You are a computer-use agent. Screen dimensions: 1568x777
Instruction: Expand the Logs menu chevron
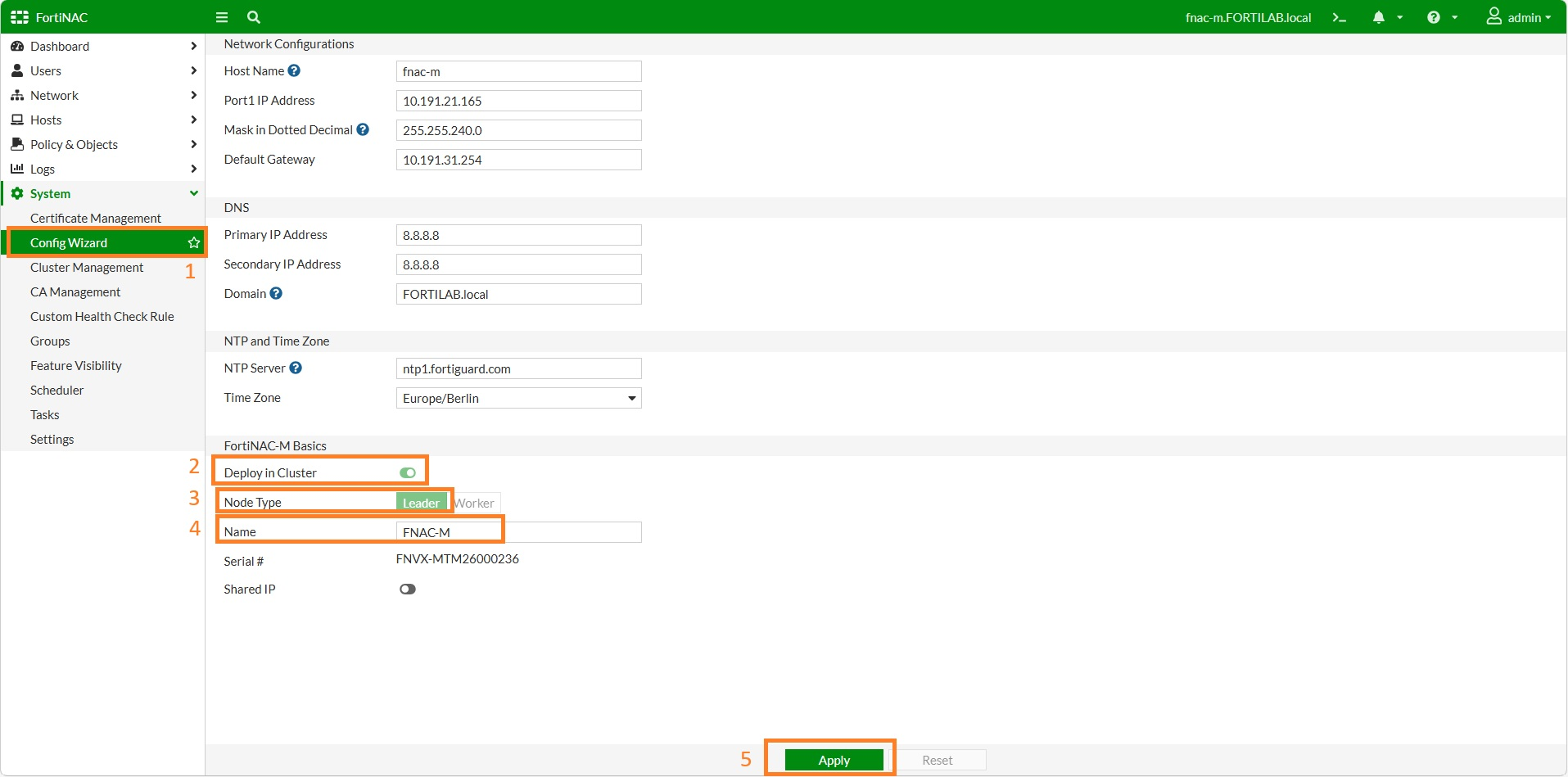click(x=194, y=169)
